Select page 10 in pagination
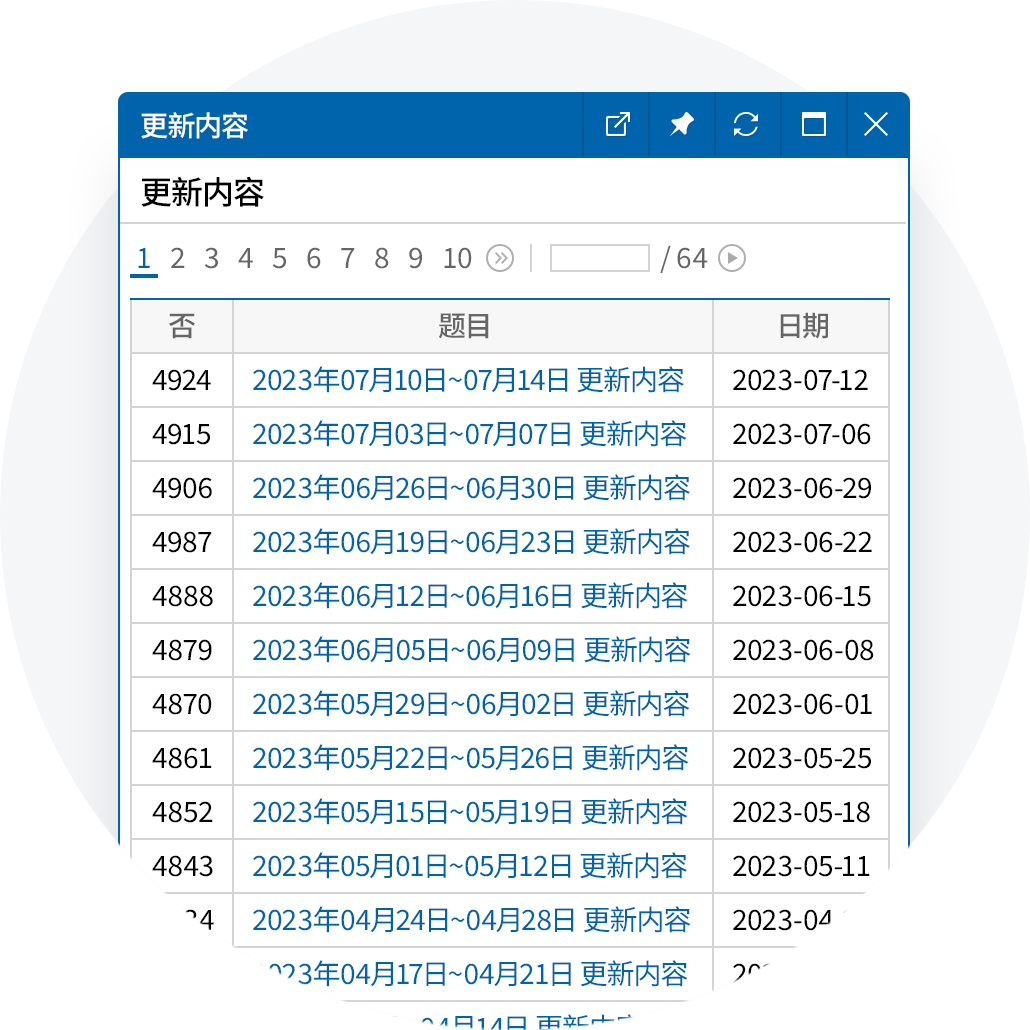The image size is (1030, 1030). click(x=457, y=259)
